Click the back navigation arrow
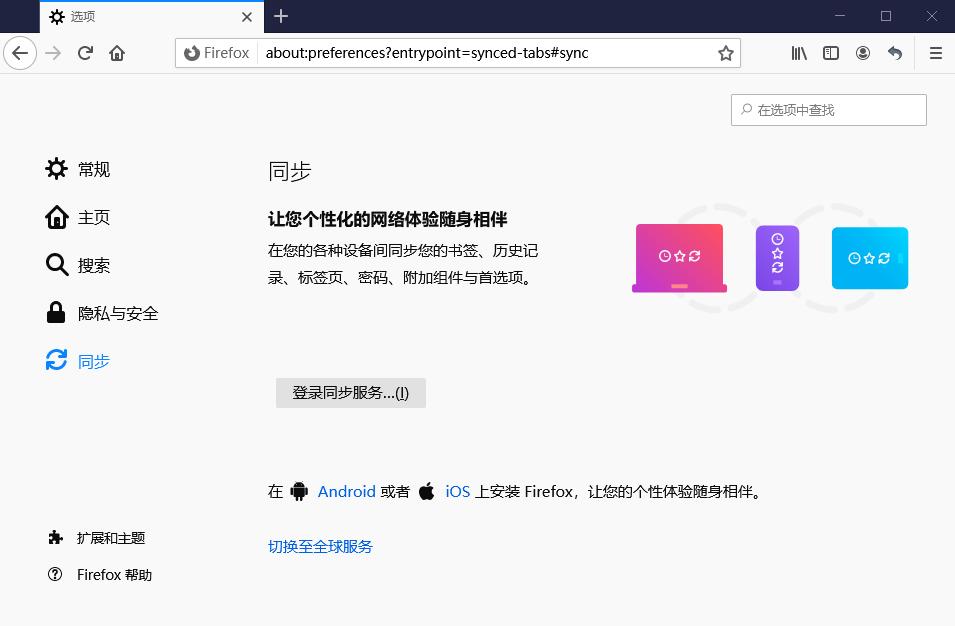This screenshot has height=626, width=955. 20,53
